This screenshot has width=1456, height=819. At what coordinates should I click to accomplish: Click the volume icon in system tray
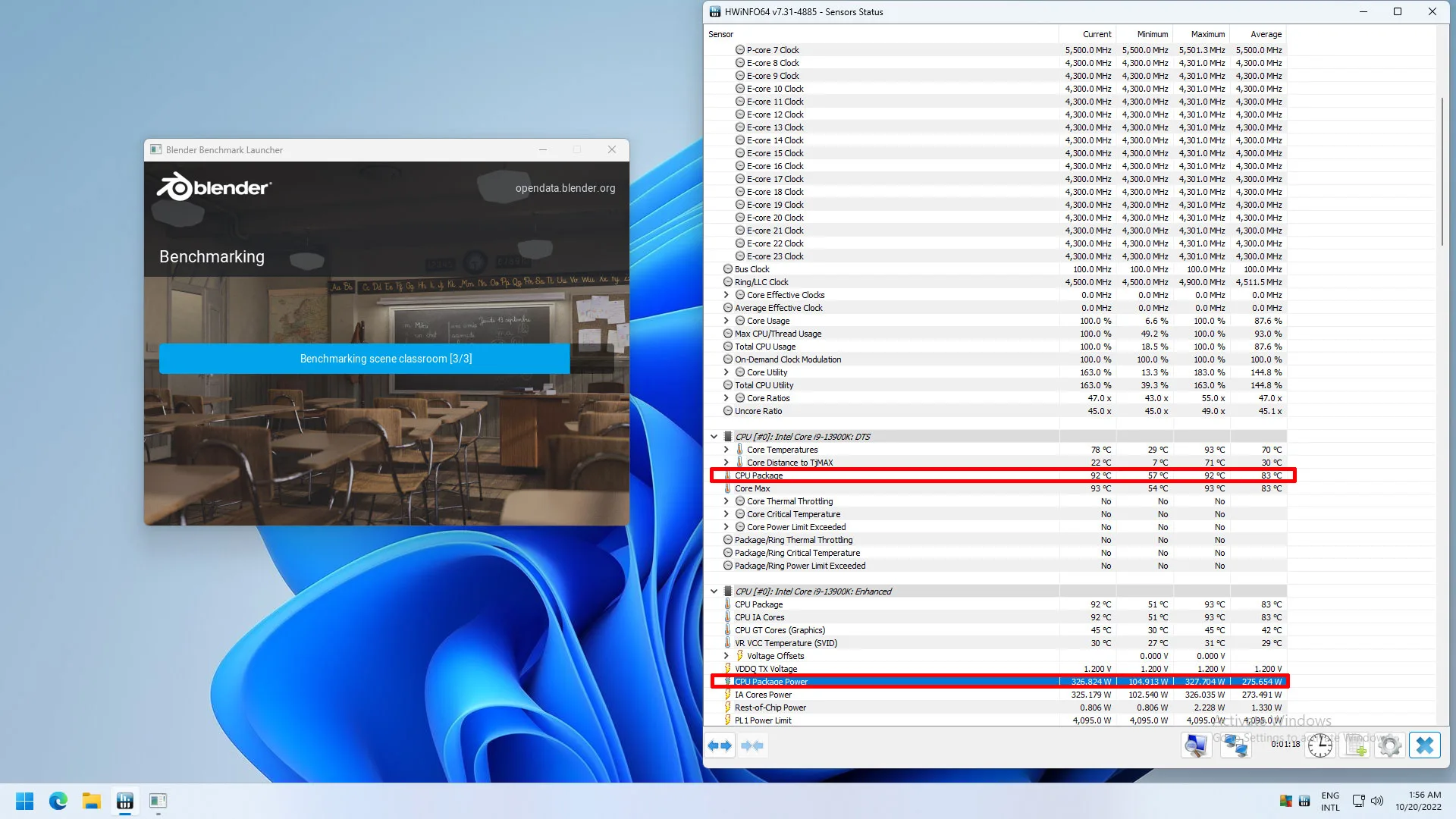pos(1377,801)
